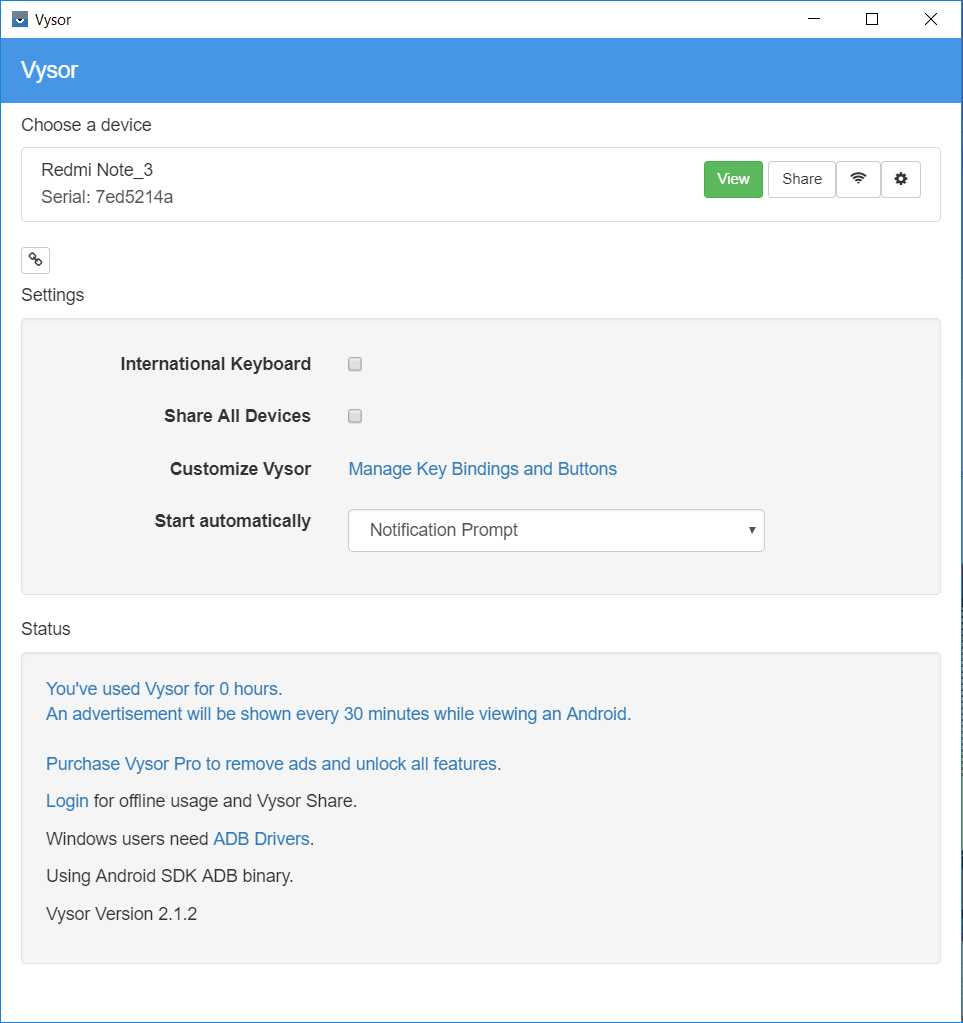Screen dimensions: 963x1023
Task: Open the Start automatically dropdown
Action: point(557,530)
